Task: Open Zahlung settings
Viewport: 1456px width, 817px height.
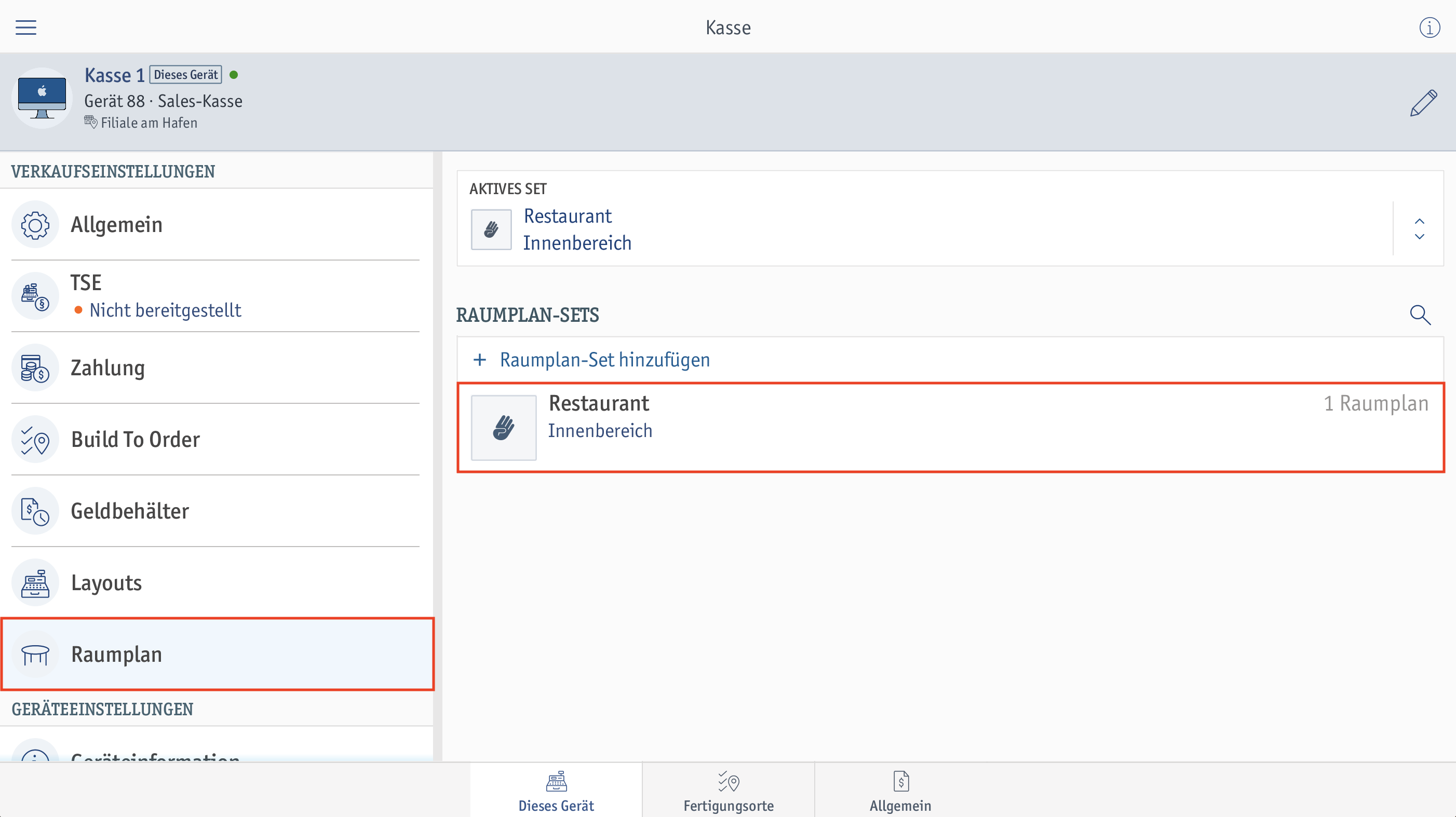Action: point(216,368)
